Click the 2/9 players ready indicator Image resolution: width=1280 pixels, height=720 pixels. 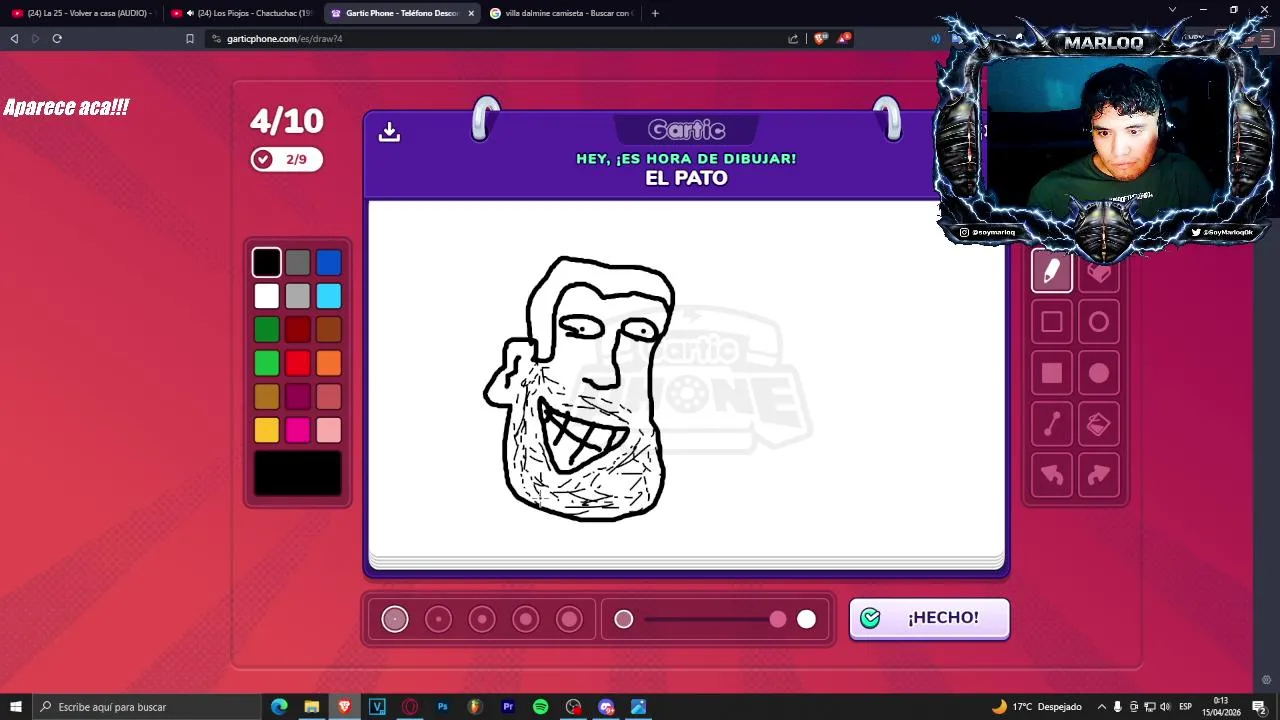pos(287,159)
